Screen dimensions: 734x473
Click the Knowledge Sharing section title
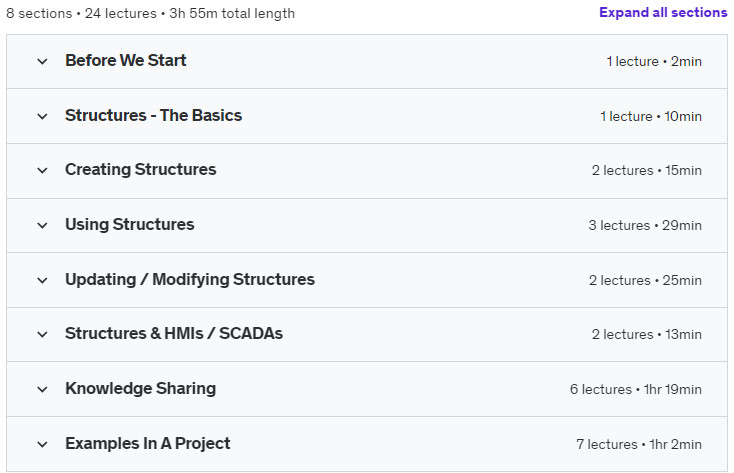(x=140, y=388)
